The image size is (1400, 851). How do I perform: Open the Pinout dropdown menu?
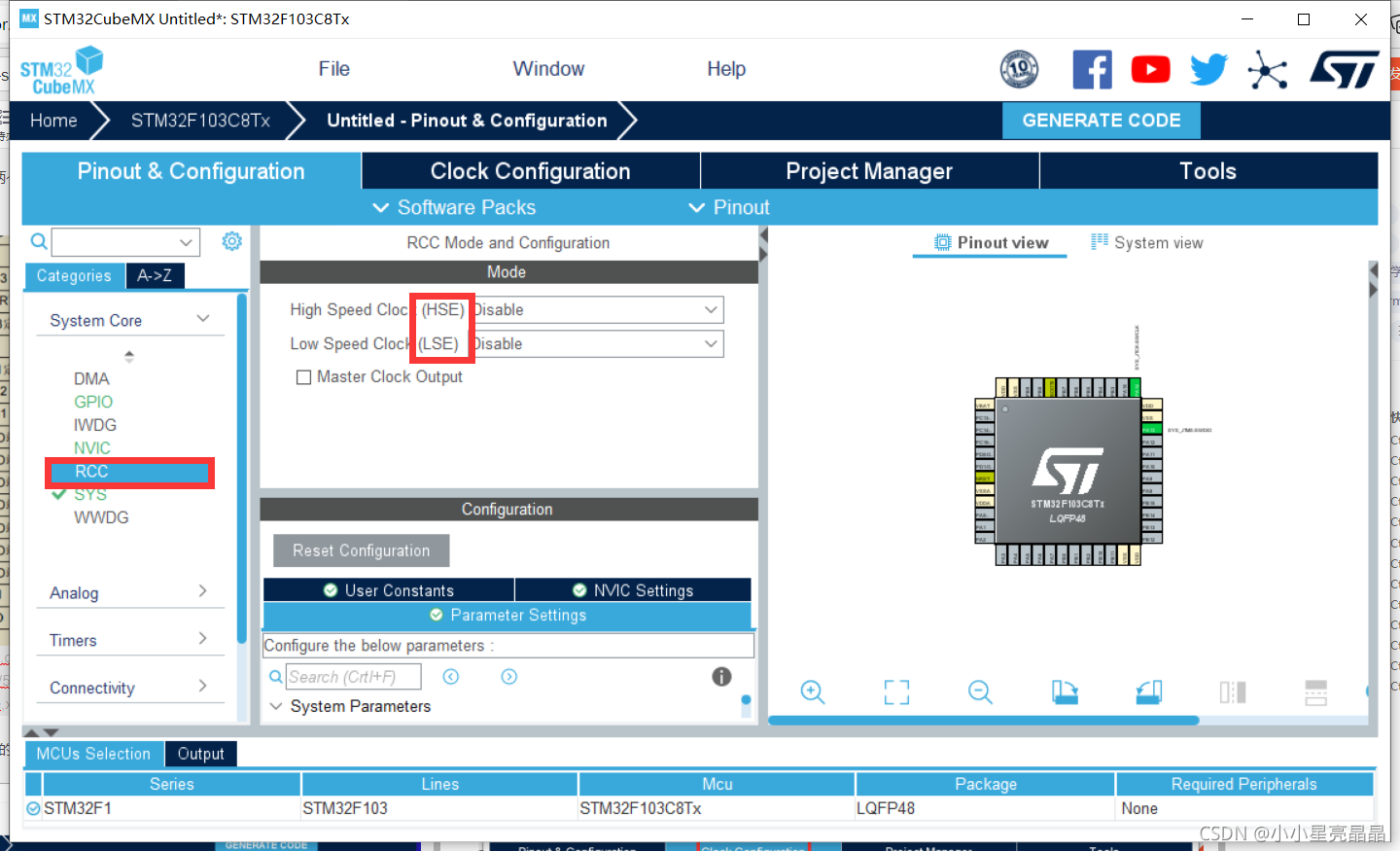click(728, 207)
